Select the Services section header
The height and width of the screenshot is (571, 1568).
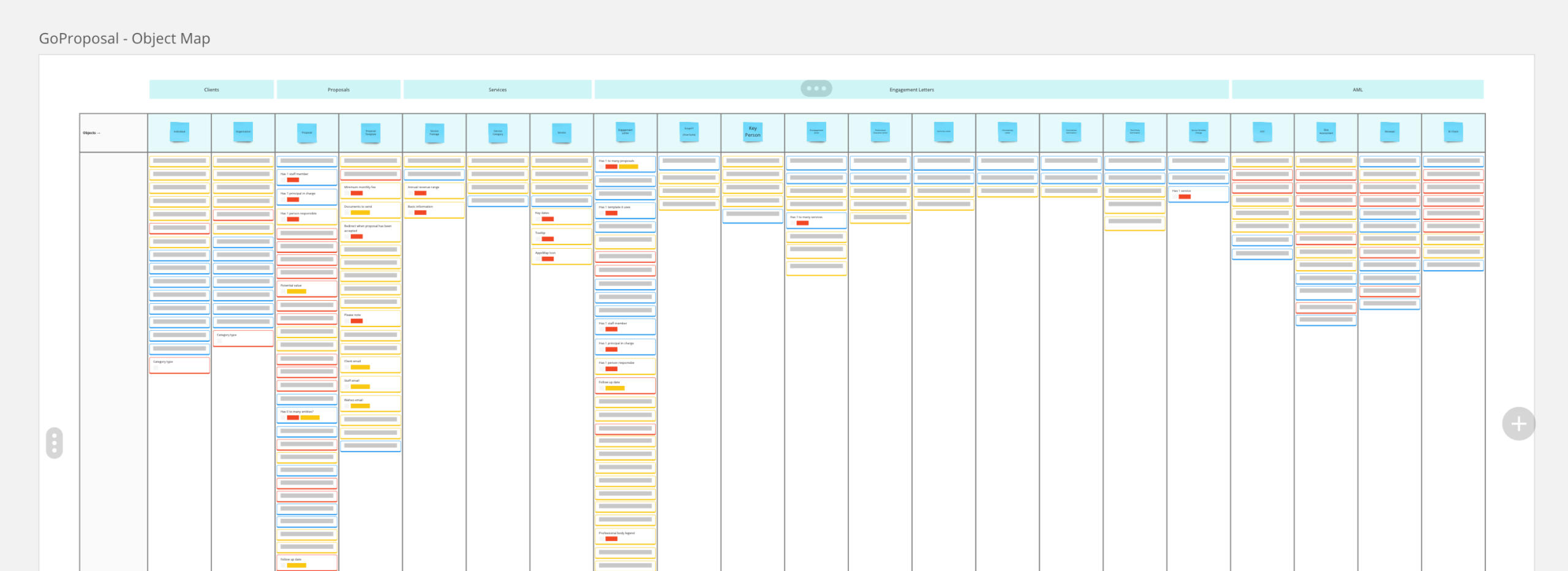point(497,89)
